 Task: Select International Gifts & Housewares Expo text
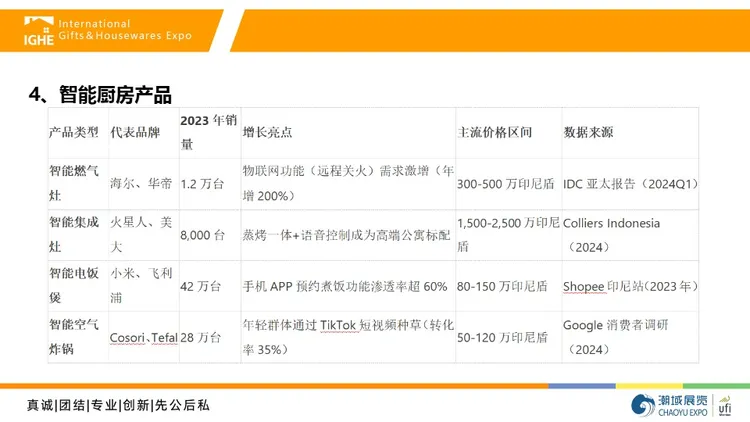pyautogui.click(x=125, y=30)
